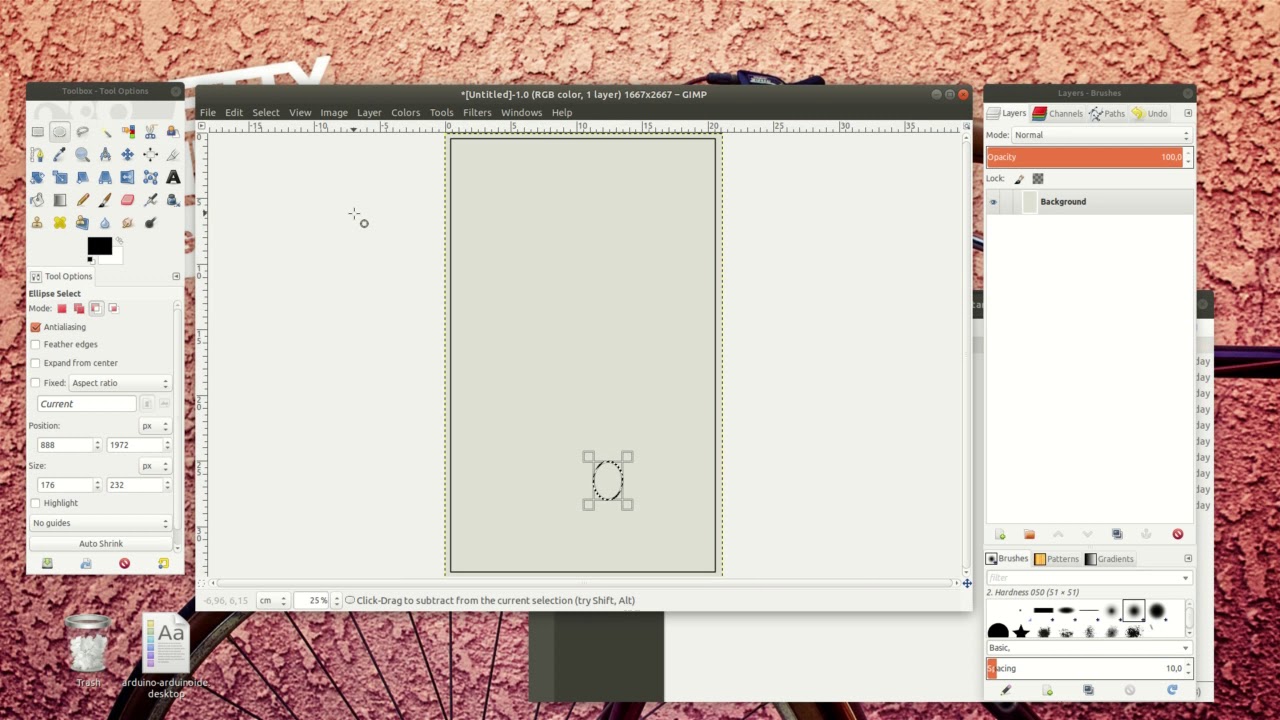Open the Colors menu
The height and width of the screenshot is (720, 1280).
[x=405, y=113]
